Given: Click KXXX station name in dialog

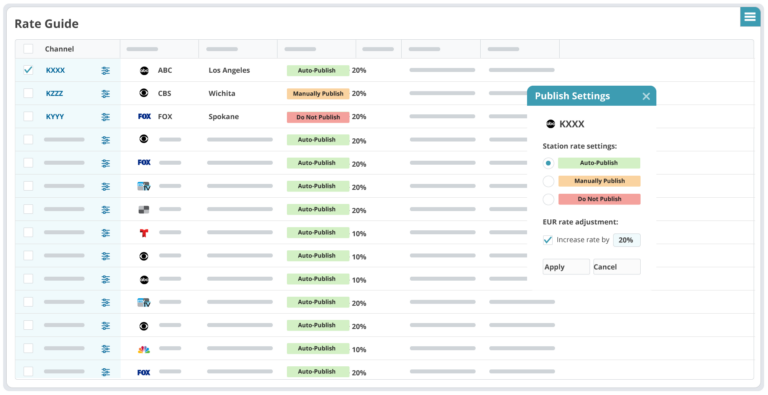Looking at the screenshot, I should [x=572, y=124].
